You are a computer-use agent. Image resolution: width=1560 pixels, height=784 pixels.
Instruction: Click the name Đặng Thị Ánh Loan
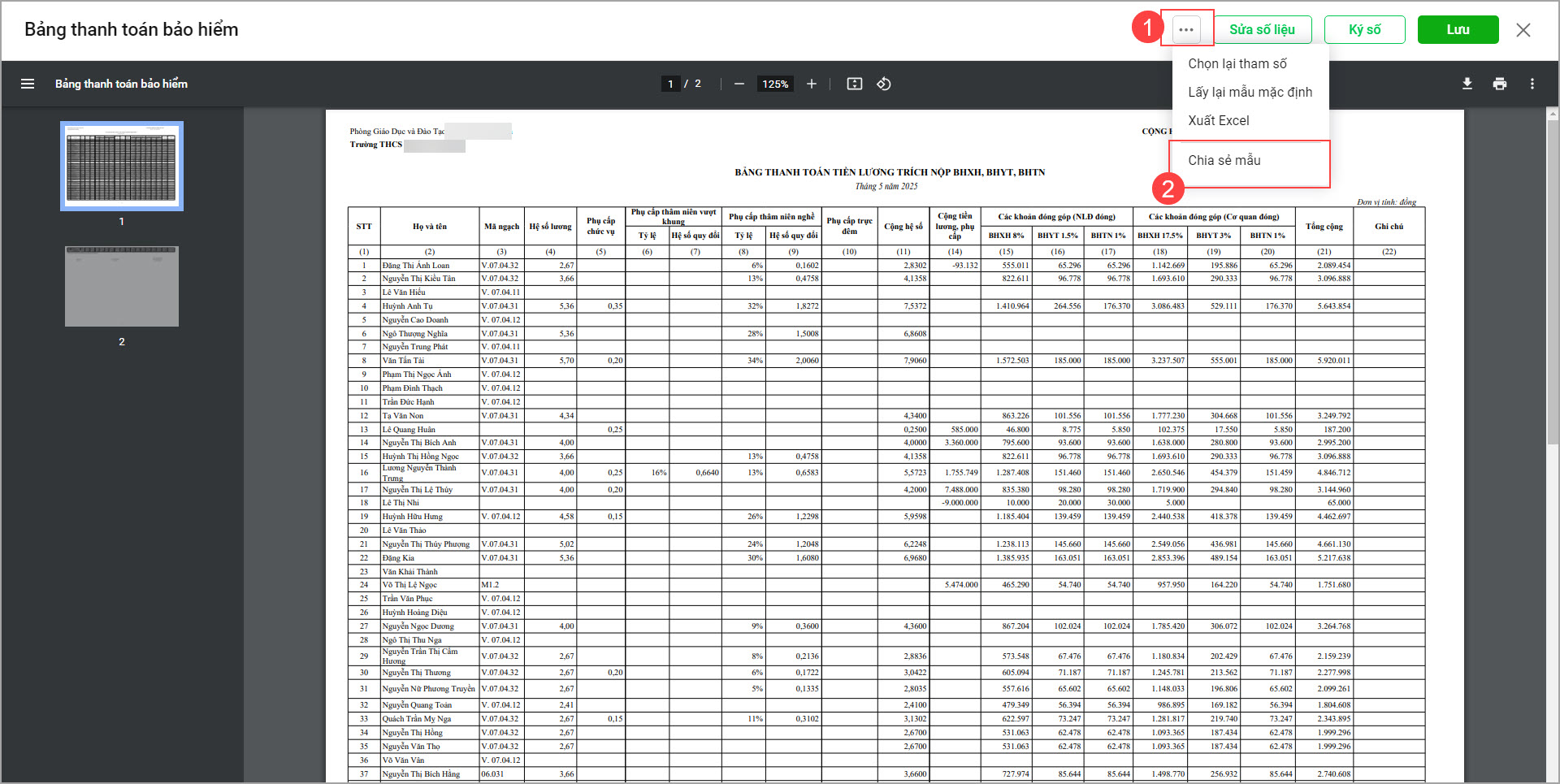[x=415, y=266]
